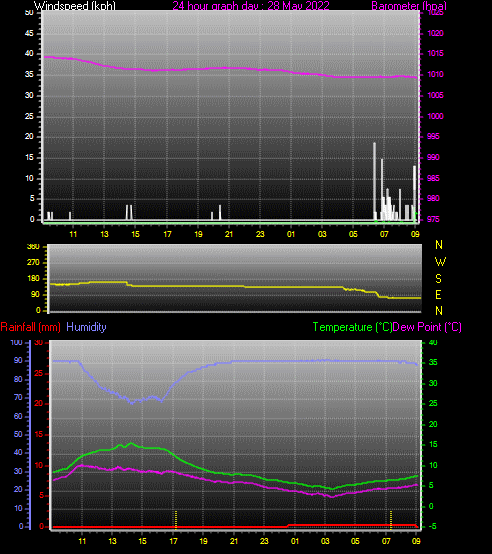Click the windspeed bar near 15 hours
492x554 pixels.
(x=129, y=212)
